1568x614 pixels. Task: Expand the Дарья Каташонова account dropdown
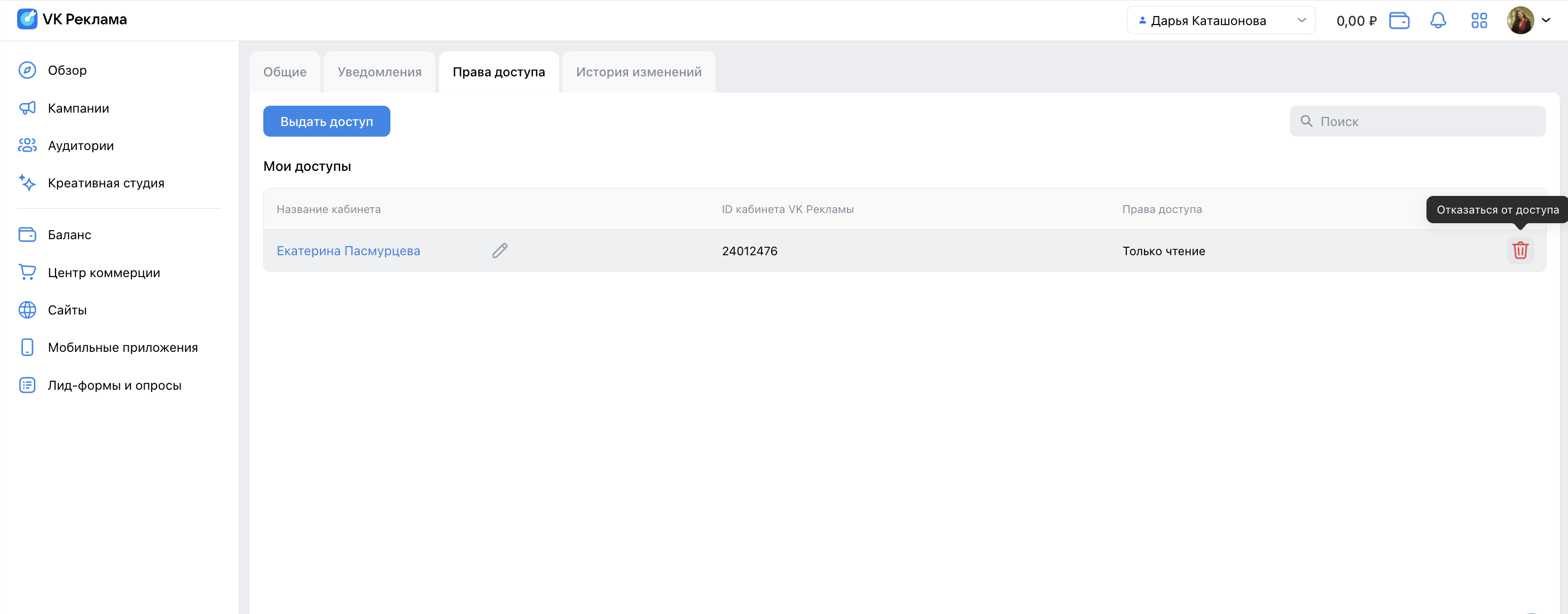(1220, 20)
